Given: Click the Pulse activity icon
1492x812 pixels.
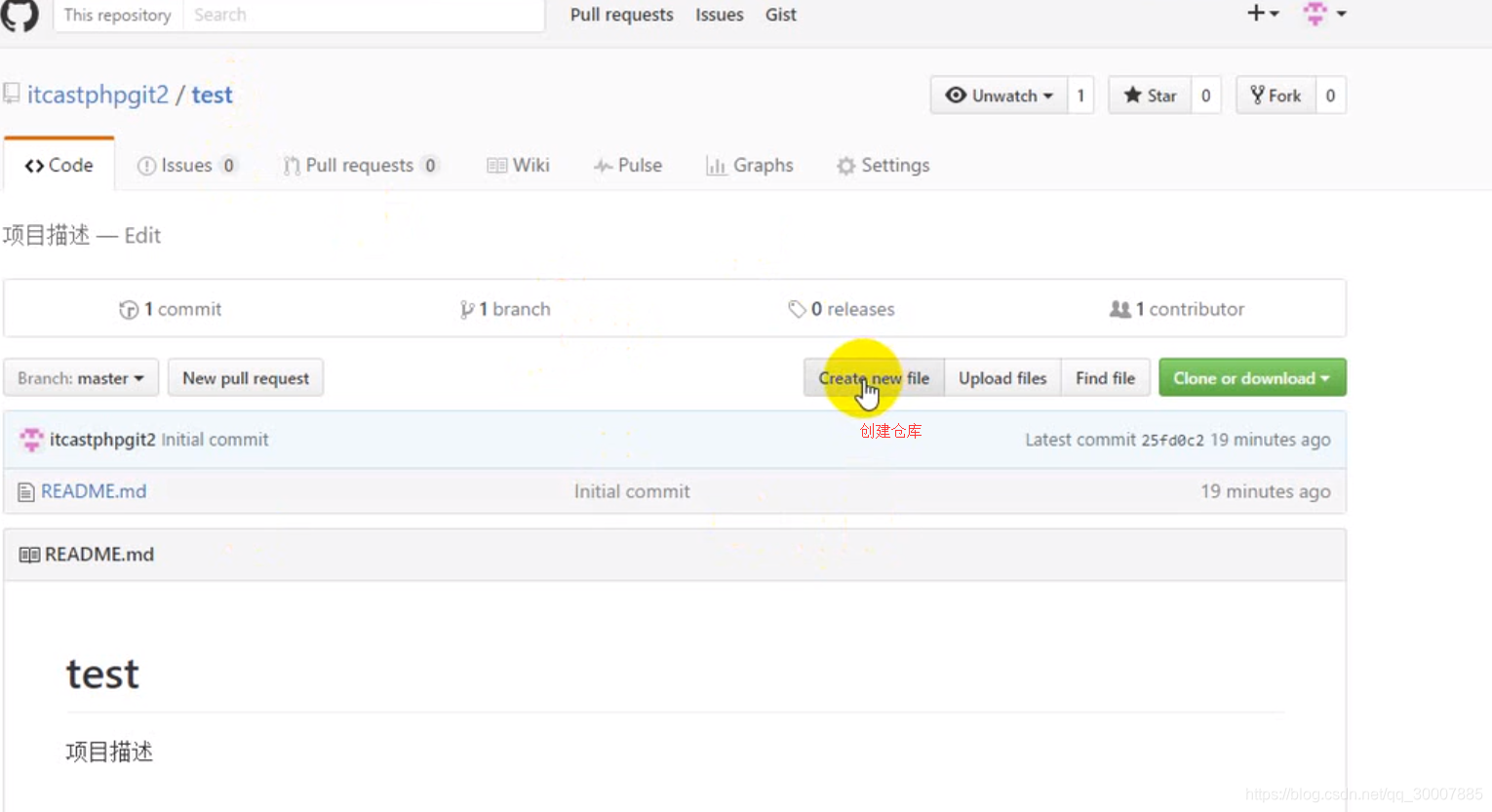Looking at the screenshot, I should tap(604, 167).
